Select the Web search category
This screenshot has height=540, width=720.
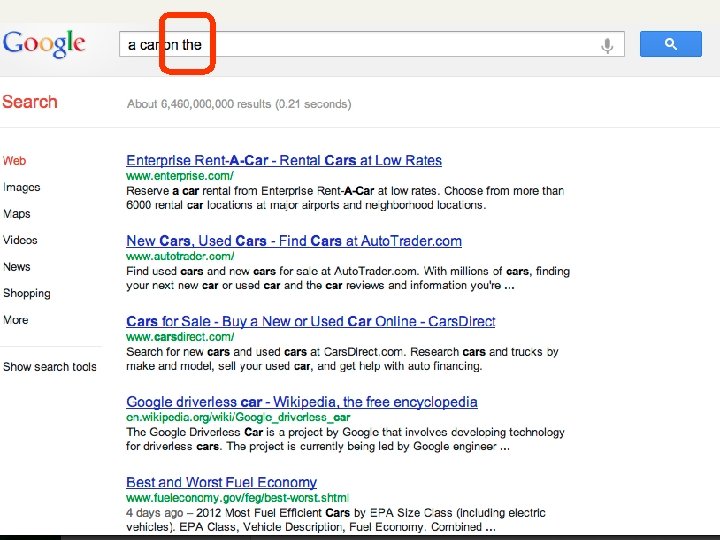click(x=15, y=161)
